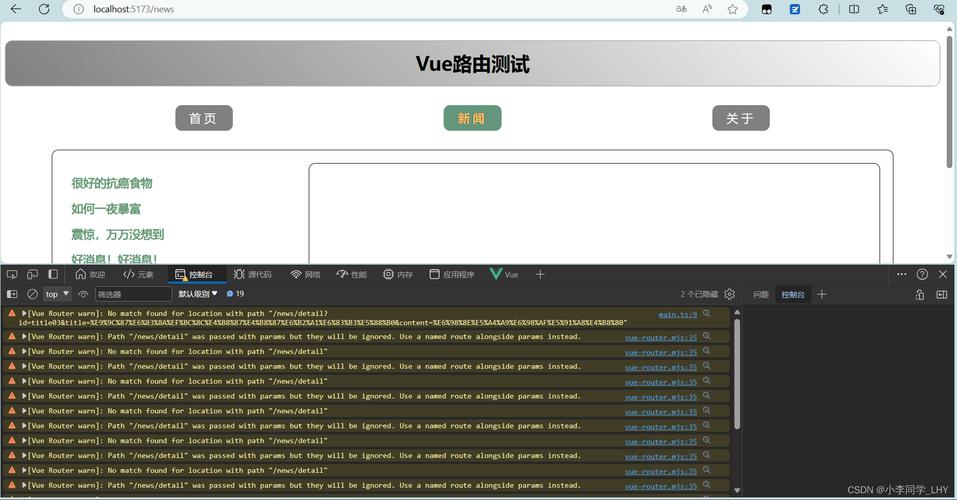Expand quick view panel icon
Screen dimensions: 957x500
[x=920, y=294]
